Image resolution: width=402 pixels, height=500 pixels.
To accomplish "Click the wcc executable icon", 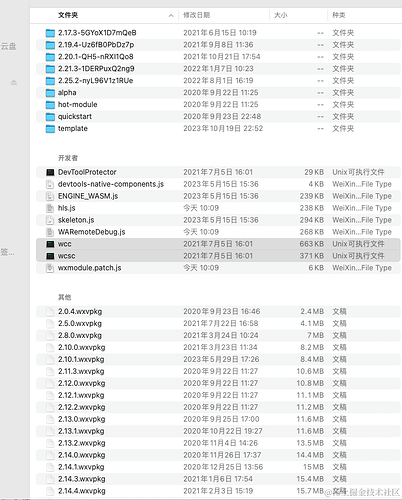I will pos(50,244).
